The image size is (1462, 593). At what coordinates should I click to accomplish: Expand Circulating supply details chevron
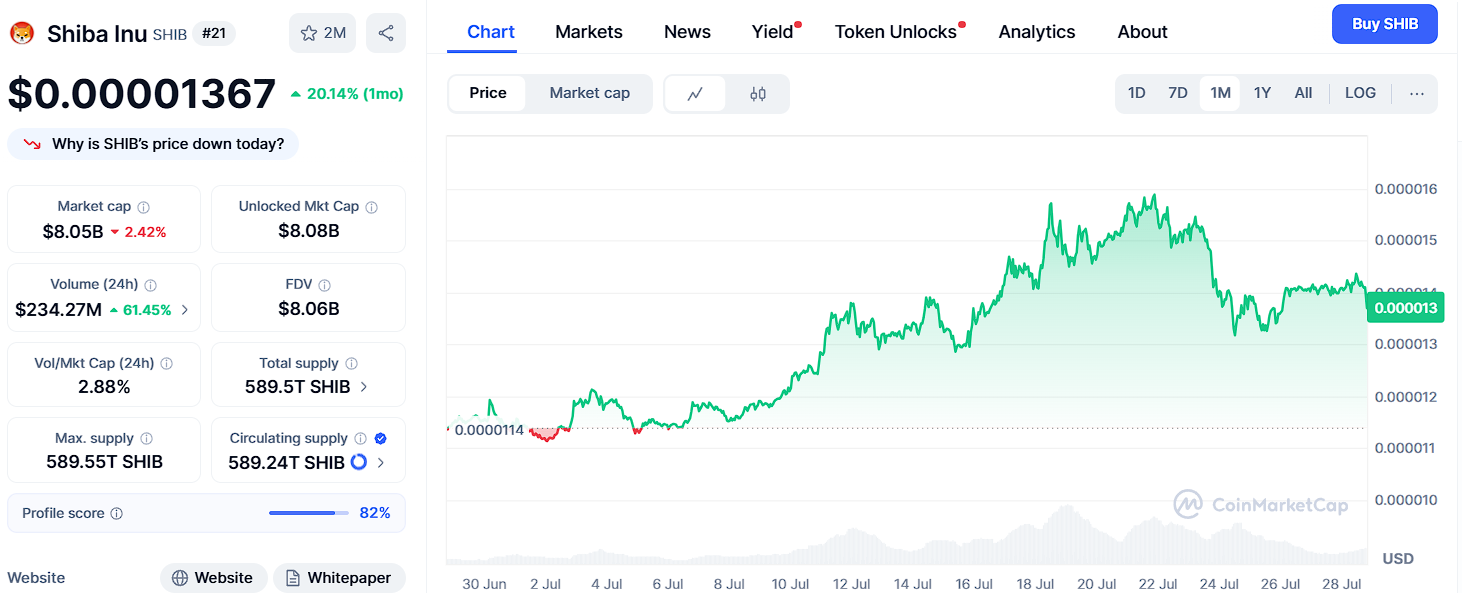[381, 462]
